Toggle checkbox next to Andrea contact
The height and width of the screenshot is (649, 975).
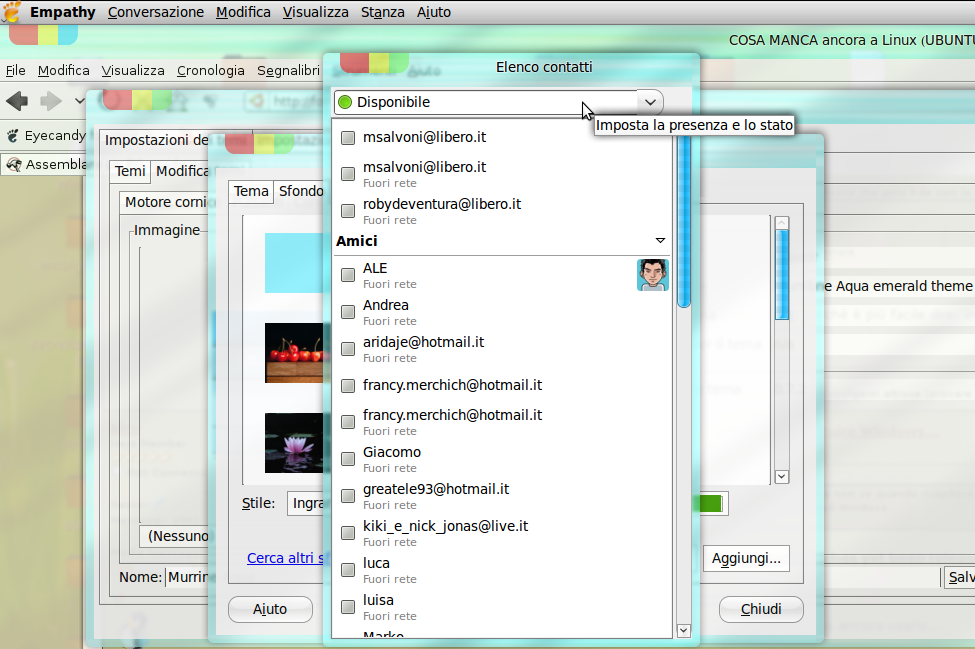pyautogui.click(x=348, y=312)
